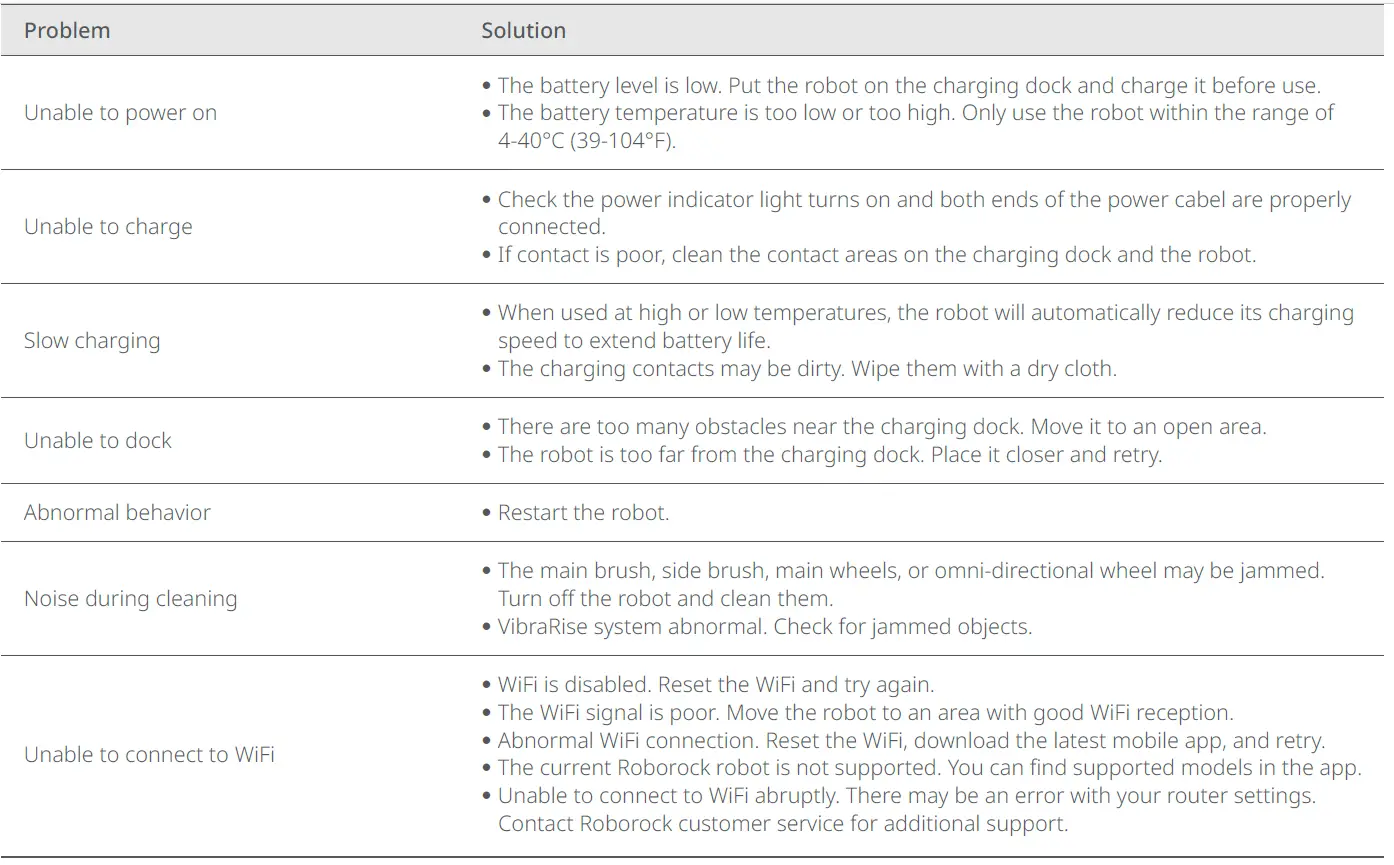Click the 'too many obstacles' solution line
Viewport: 1394px width, 865px height.
[882, 427]
